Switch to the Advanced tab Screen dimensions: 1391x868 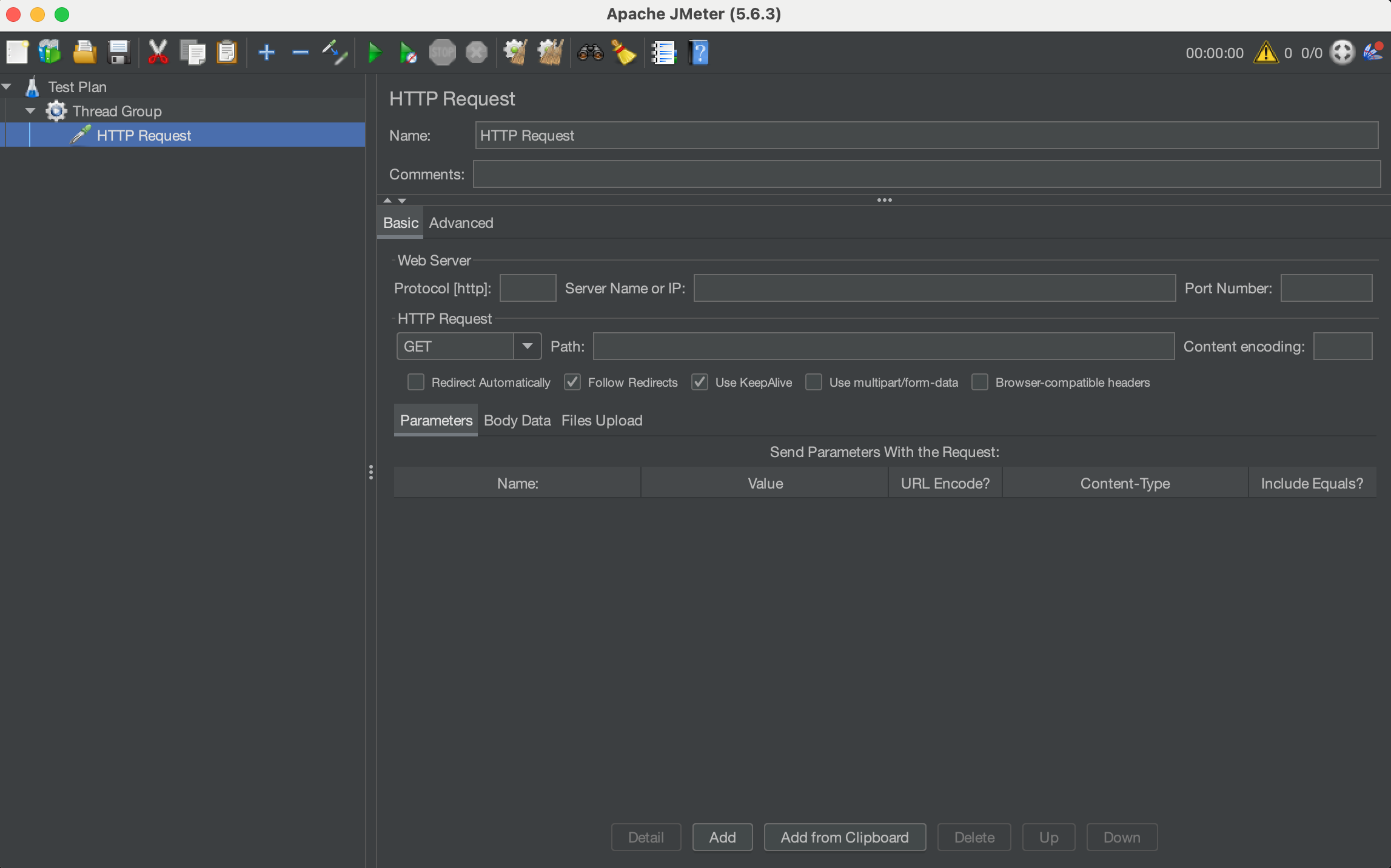pos(461,223)
